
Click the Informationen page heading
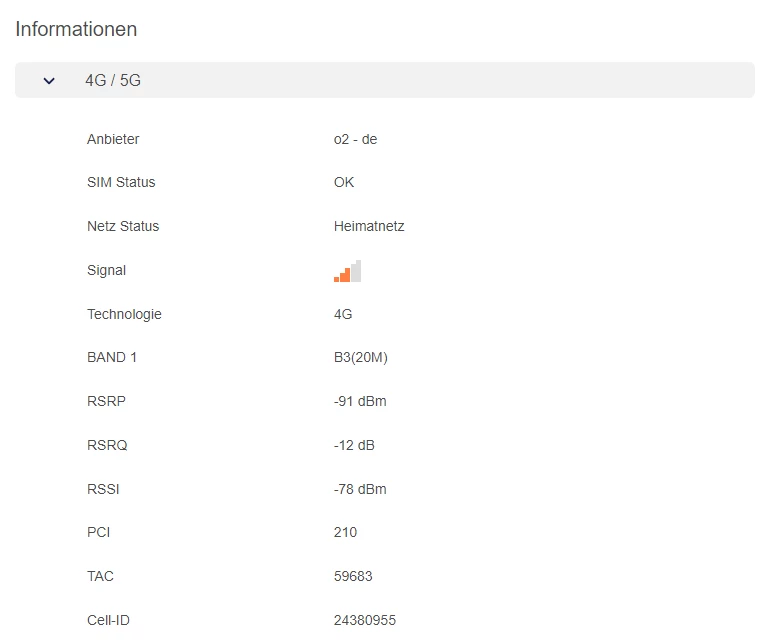(76, 29)
